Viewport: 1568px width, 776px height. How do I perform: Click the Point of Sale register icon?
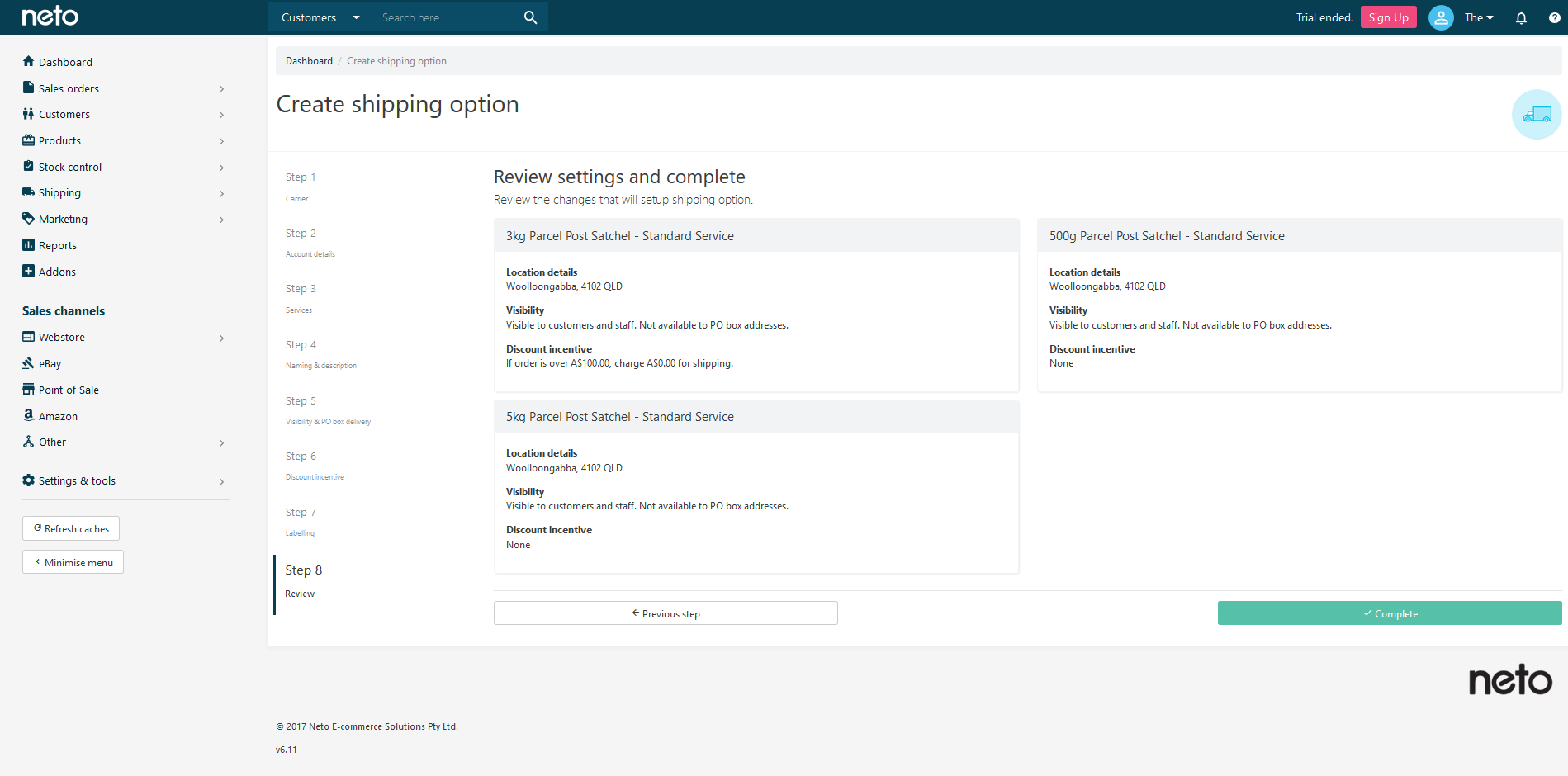coord(28,389)
